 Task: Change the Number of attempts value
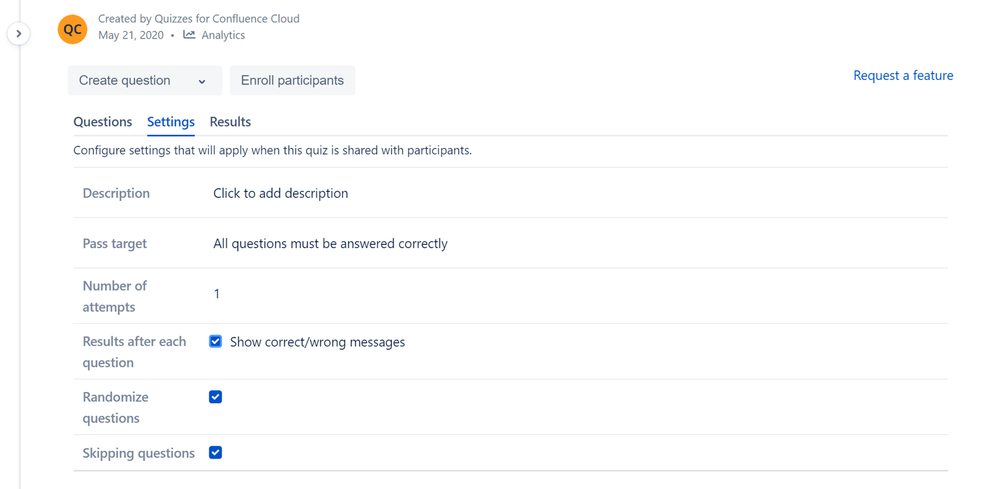(217, 294)
